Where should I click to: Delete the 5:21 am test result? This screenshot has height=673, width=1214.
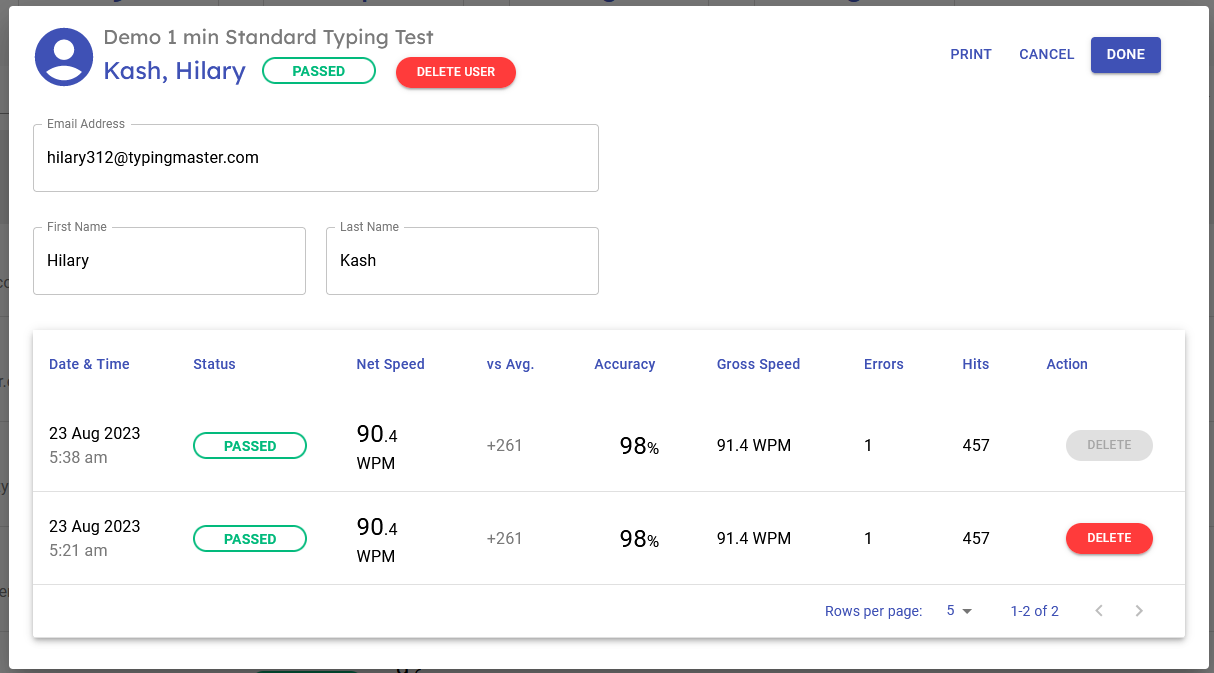point(1109,538)
